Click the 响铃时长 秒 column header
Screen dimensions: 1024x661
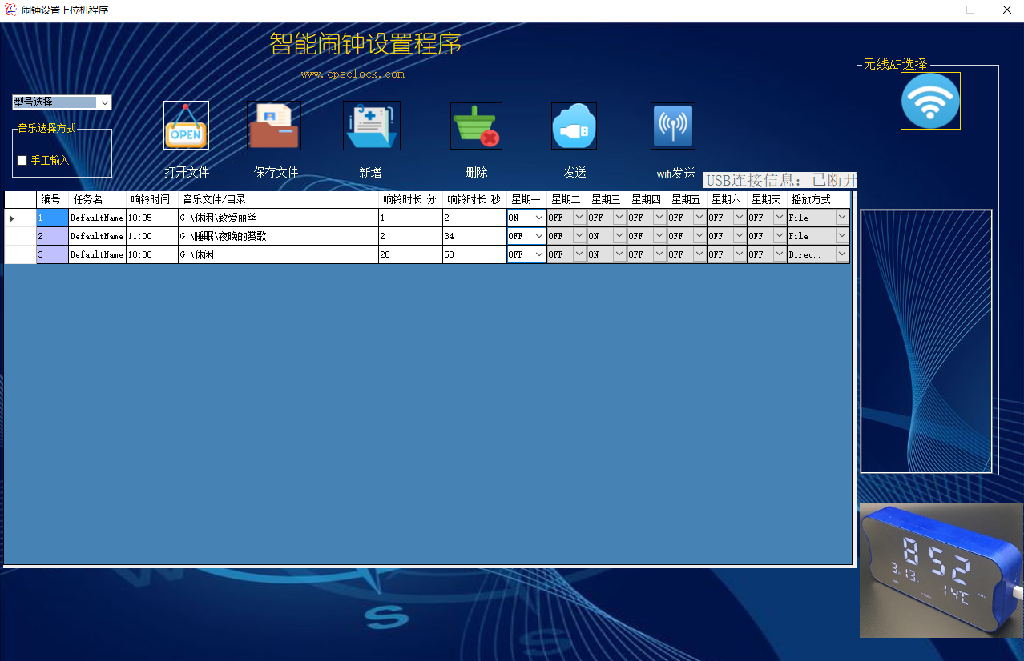[474, 199]
